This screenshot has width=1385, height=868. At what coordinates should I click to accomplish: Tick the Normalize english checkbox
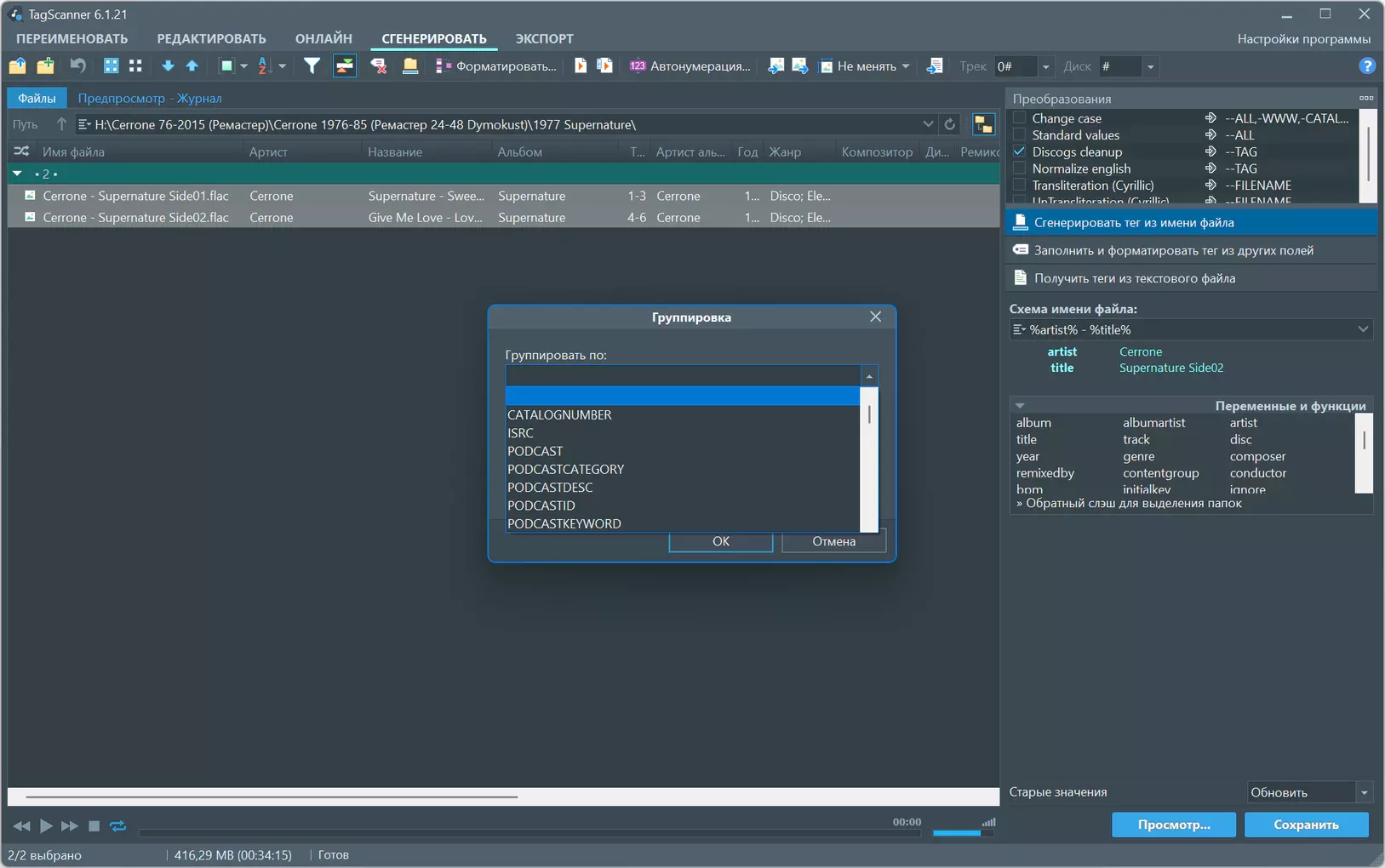tap(1019, 168)
